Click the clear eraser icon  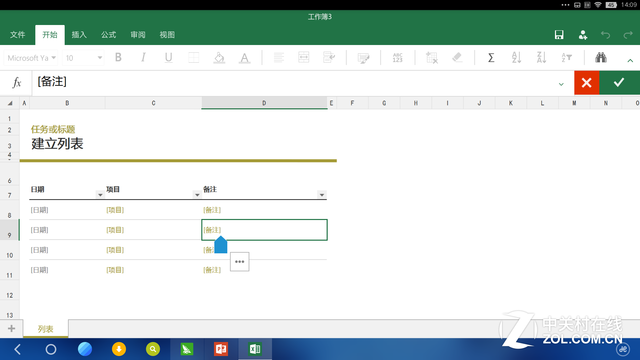pos(457,58)
